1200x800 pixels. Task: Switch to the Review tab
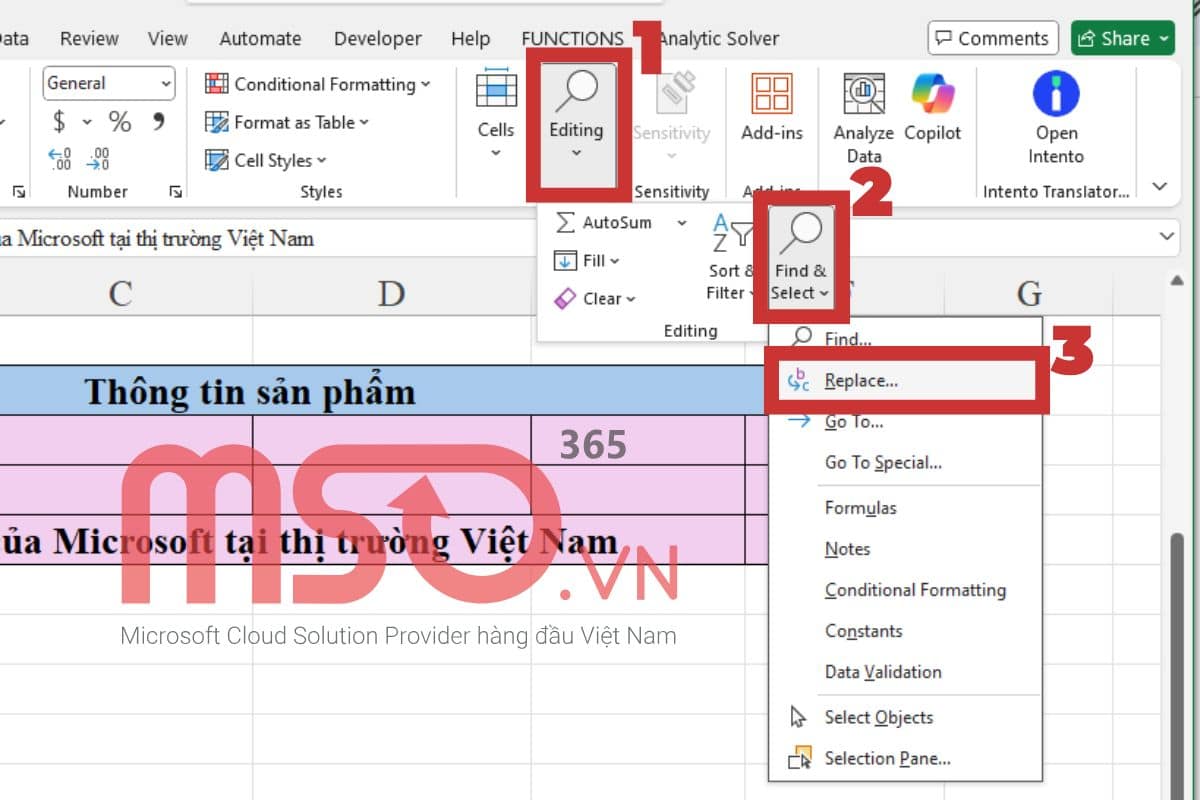pyautogui.click(x=90, y=39)
